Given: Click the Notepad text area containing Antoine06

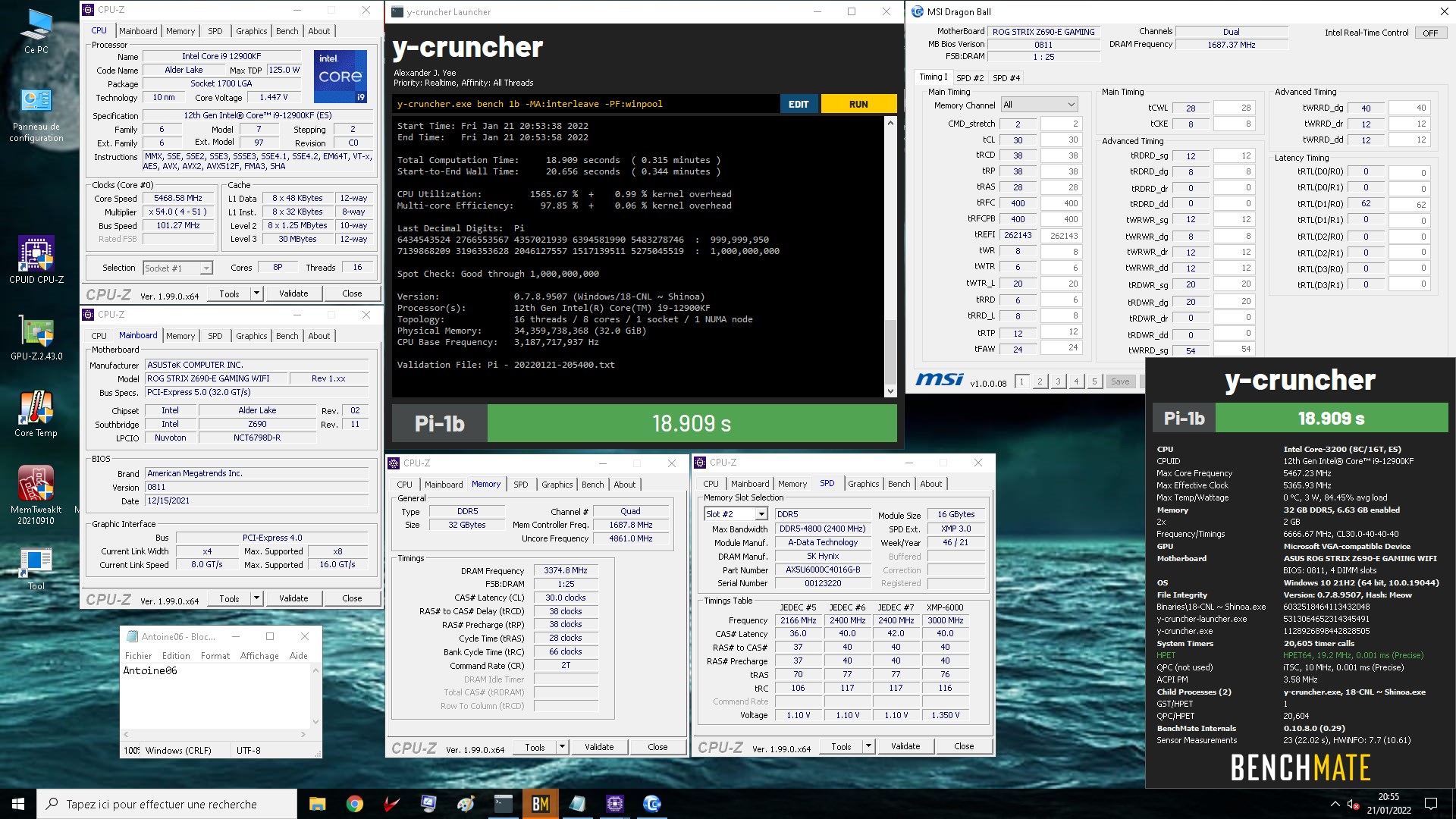Looking at the screenshot, I should pyautogui.click(x=215, y=696).
